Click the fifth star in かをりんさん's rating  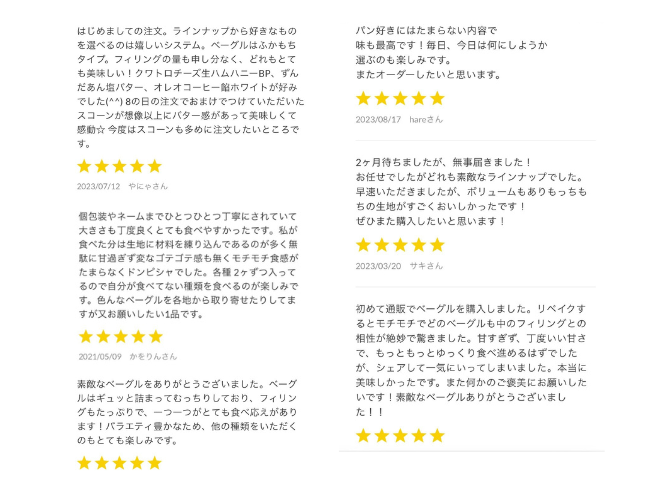tap(154, 336)
